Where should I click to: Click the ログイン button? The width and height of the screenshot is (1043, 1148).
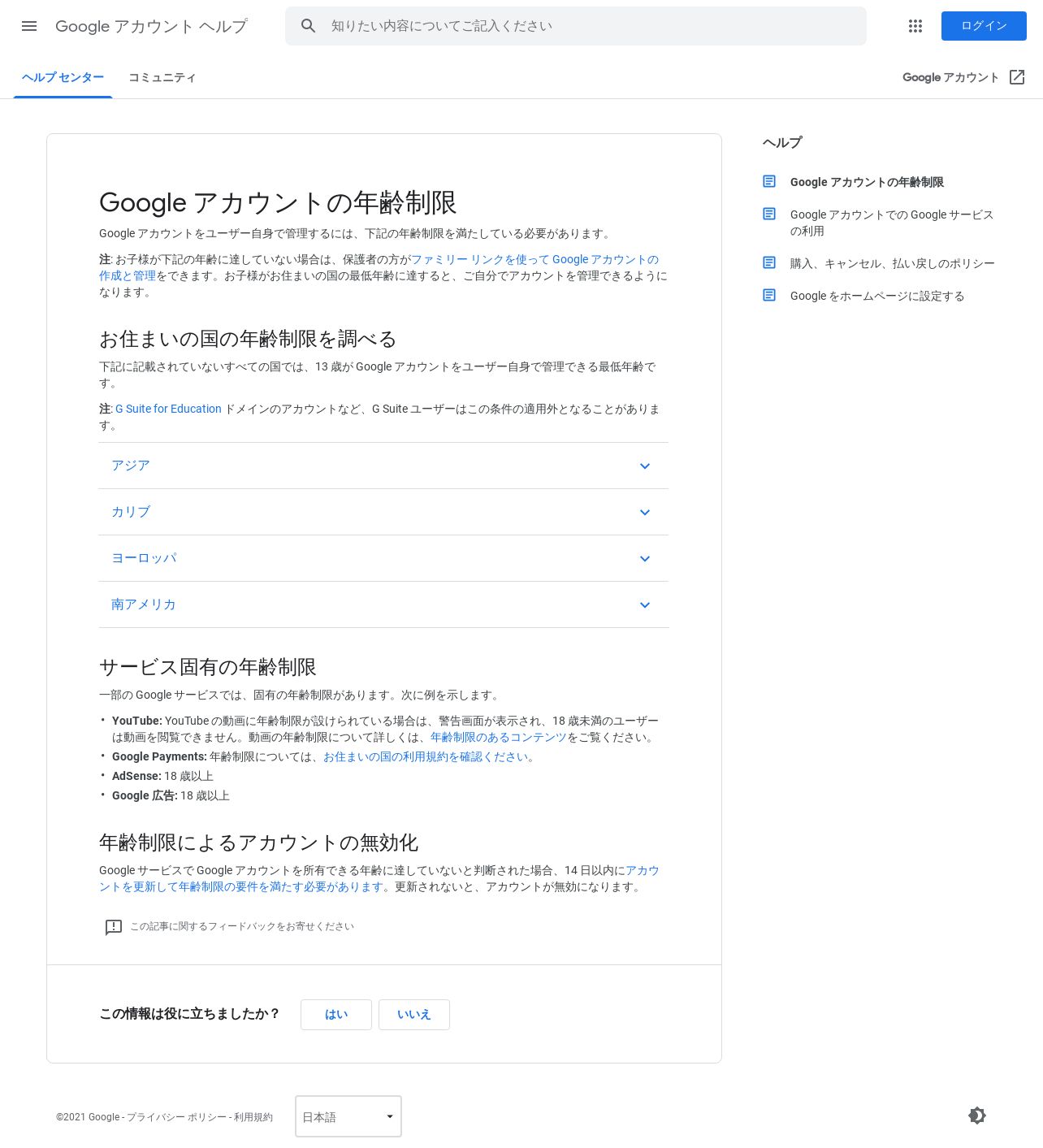pos(984,26)
